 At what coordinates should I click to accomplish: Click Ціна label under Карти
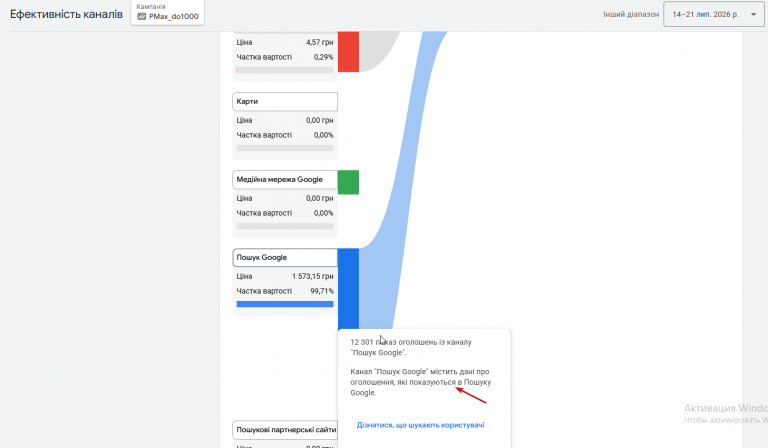[244, 120]
